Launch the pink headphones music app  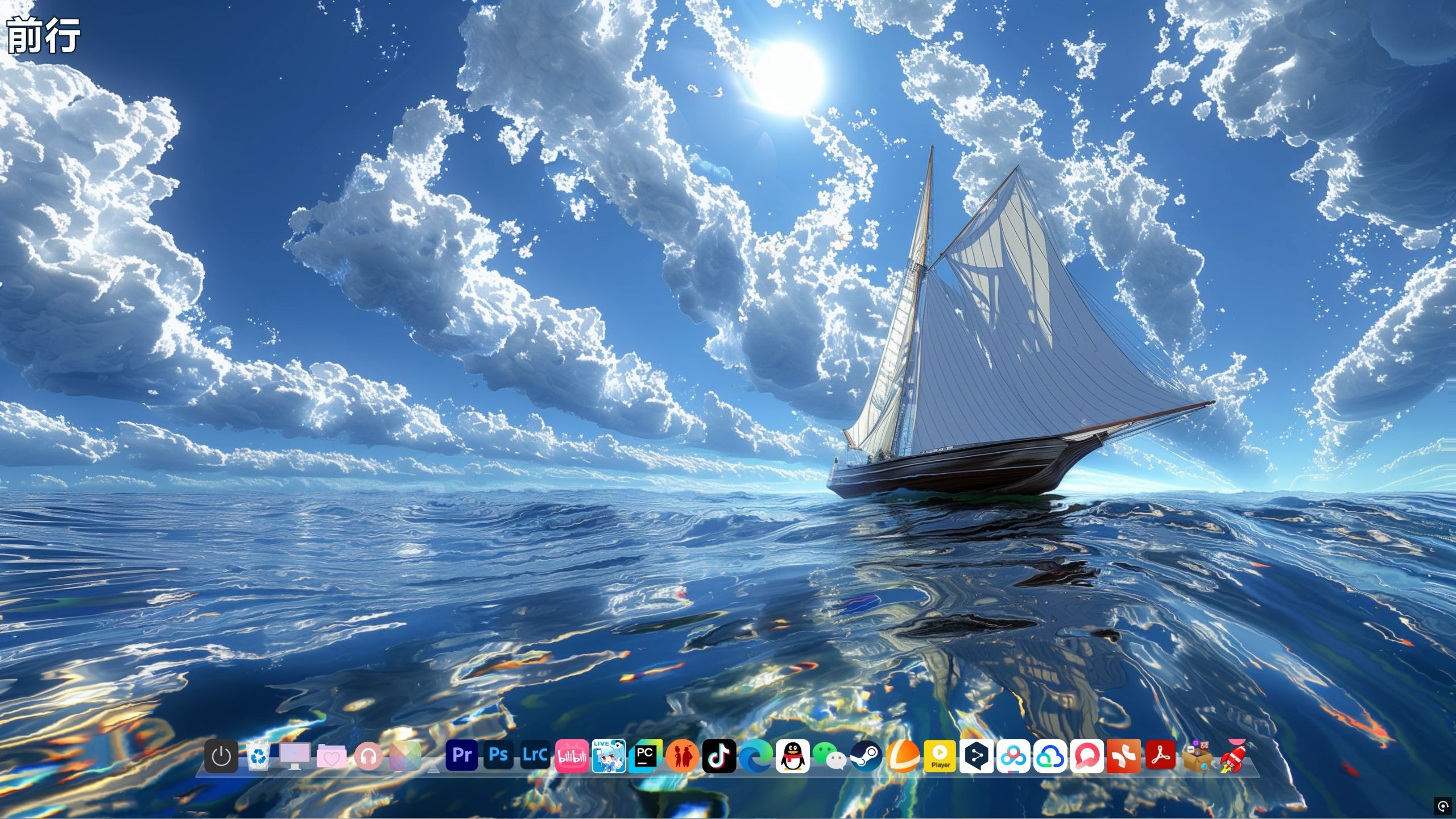pos(368,756)
